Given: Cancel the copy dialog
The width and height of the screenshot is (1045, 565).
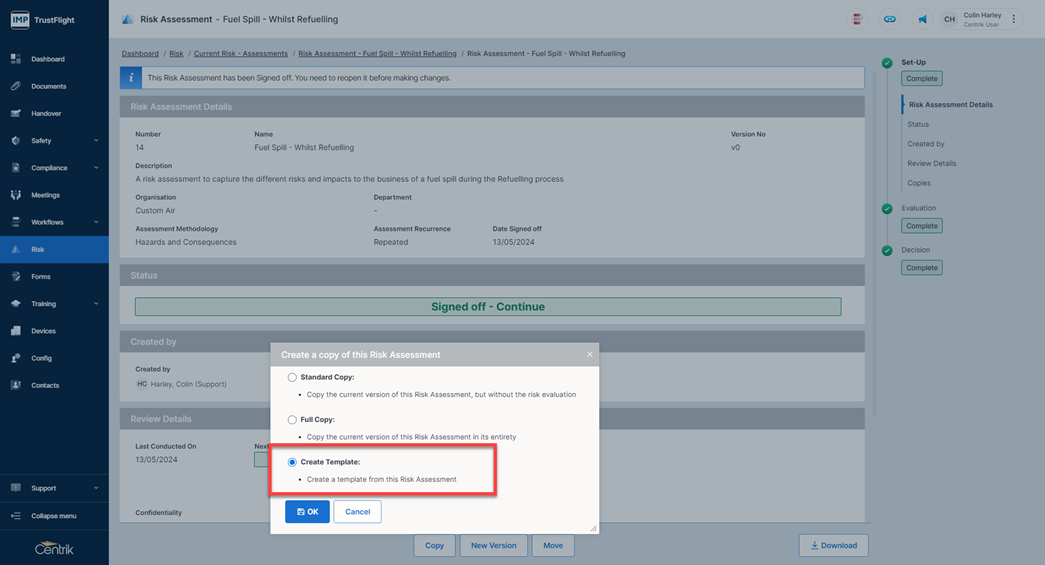Looking at the screenshot, I should [x=357, y=511].
